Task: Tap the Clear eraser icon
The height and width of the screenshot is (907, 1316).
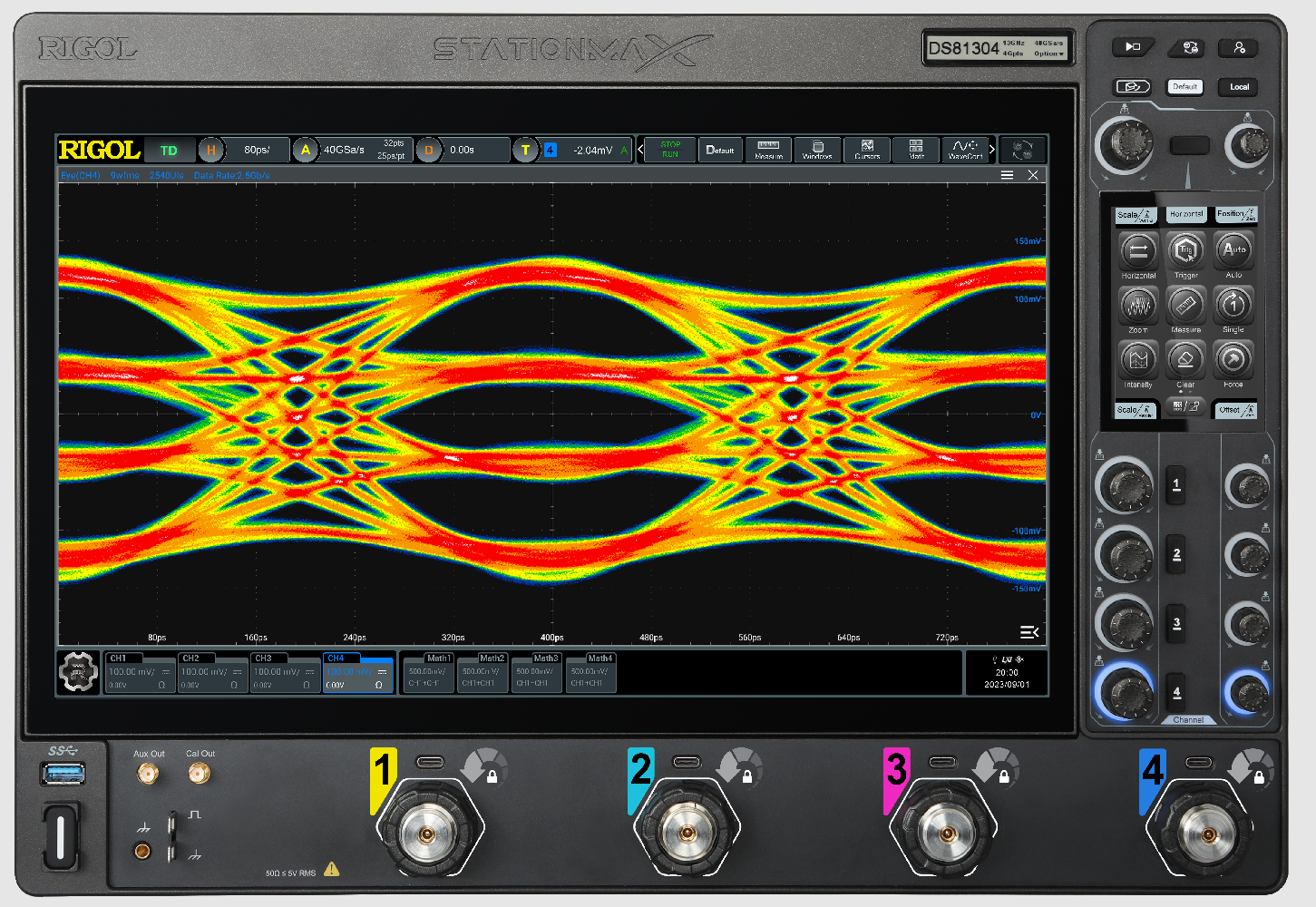Action: (x=1185, y=360)
